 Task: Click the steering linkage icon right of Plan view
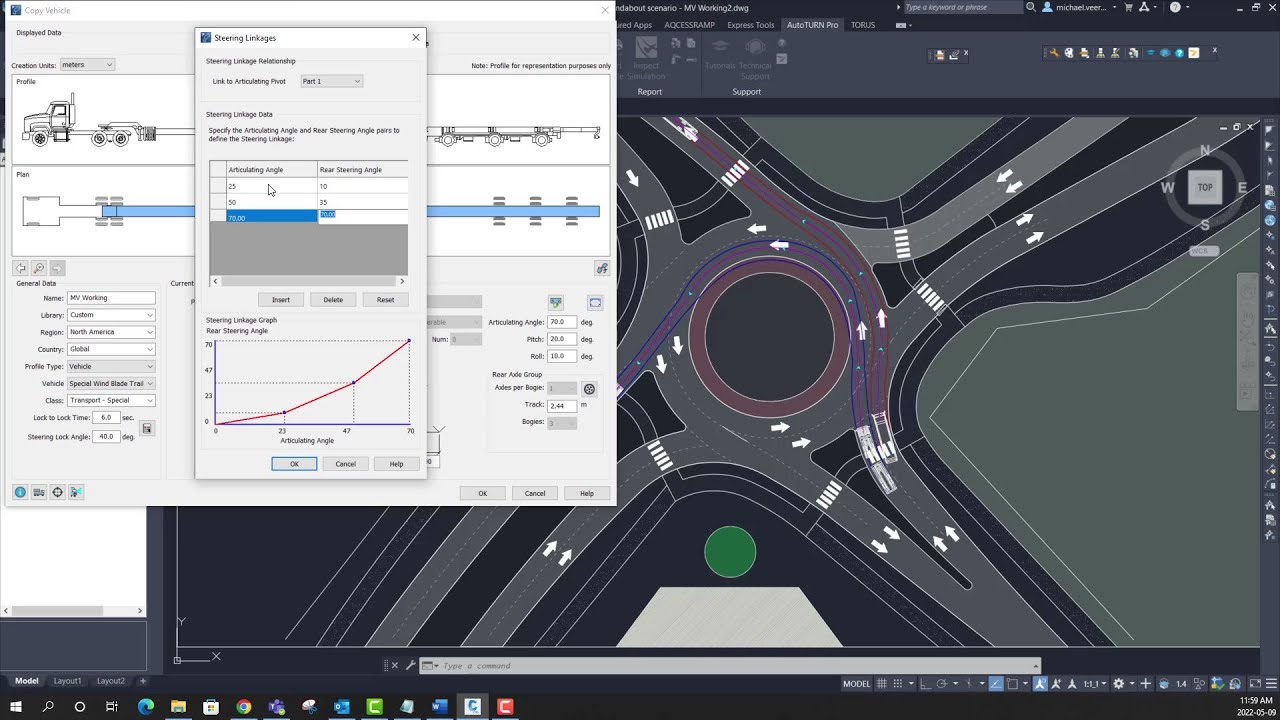[602, 268]
